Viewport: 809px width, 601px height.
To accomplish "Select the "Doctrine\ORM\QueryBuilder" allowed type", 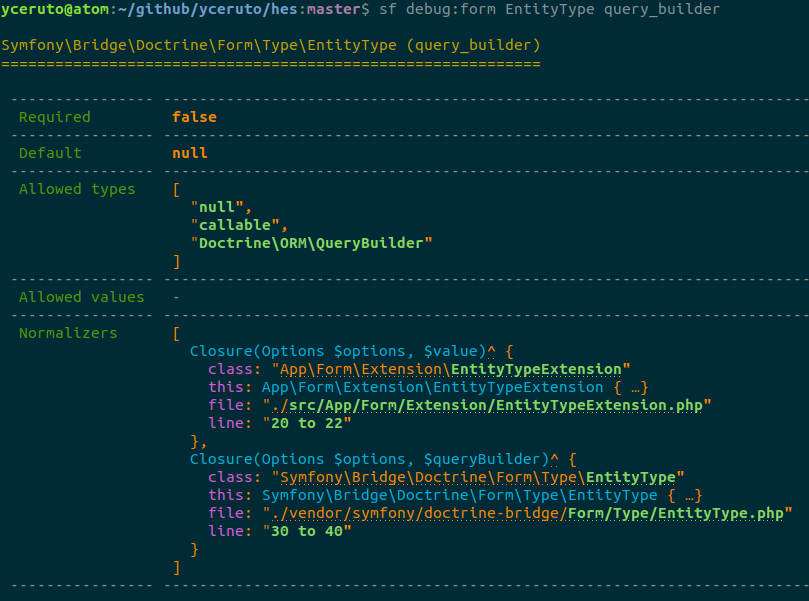I will (x=311, y=243).
